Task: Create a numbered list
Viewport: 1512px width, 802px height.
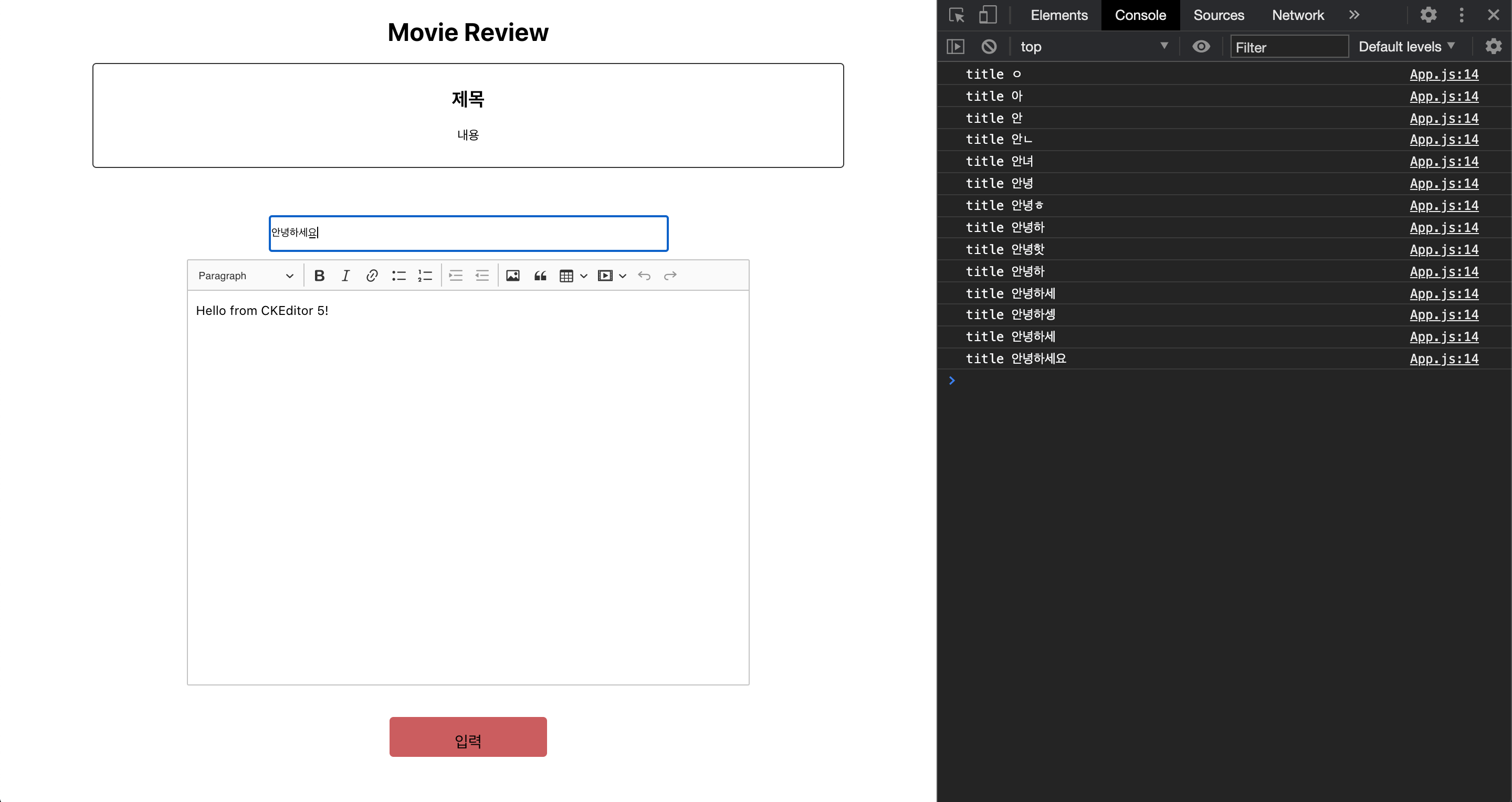Action: (425, 276)
